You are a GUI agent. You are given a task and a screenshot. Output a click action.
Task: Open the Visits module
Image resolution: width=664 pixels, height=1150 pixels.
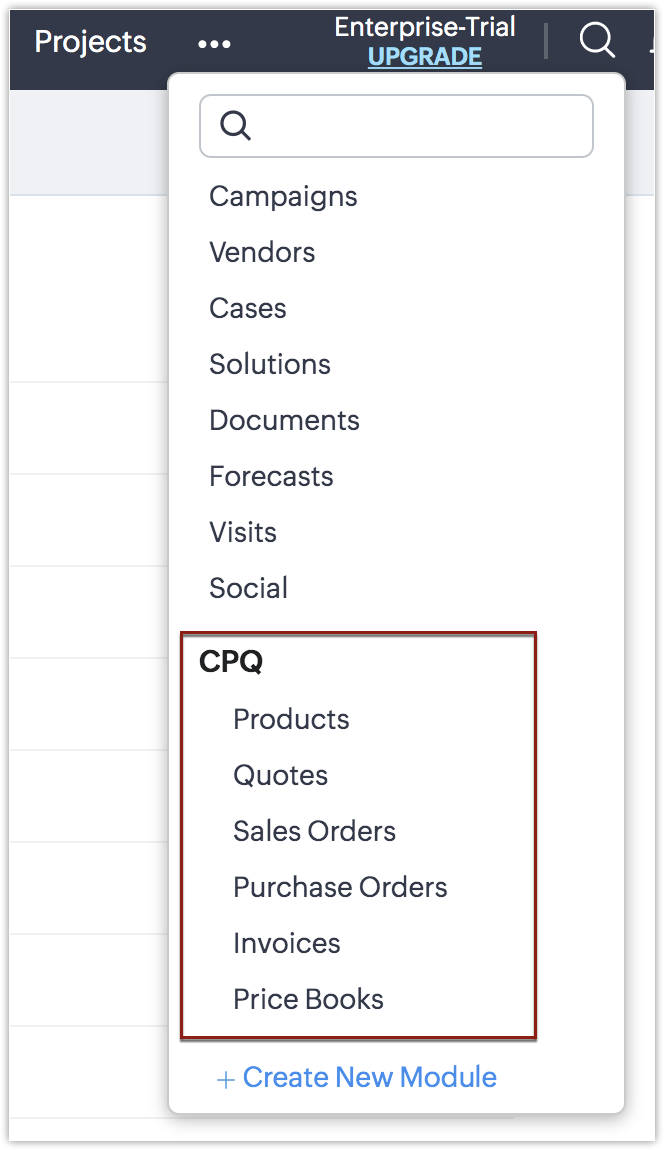click(x=243, y=532)
